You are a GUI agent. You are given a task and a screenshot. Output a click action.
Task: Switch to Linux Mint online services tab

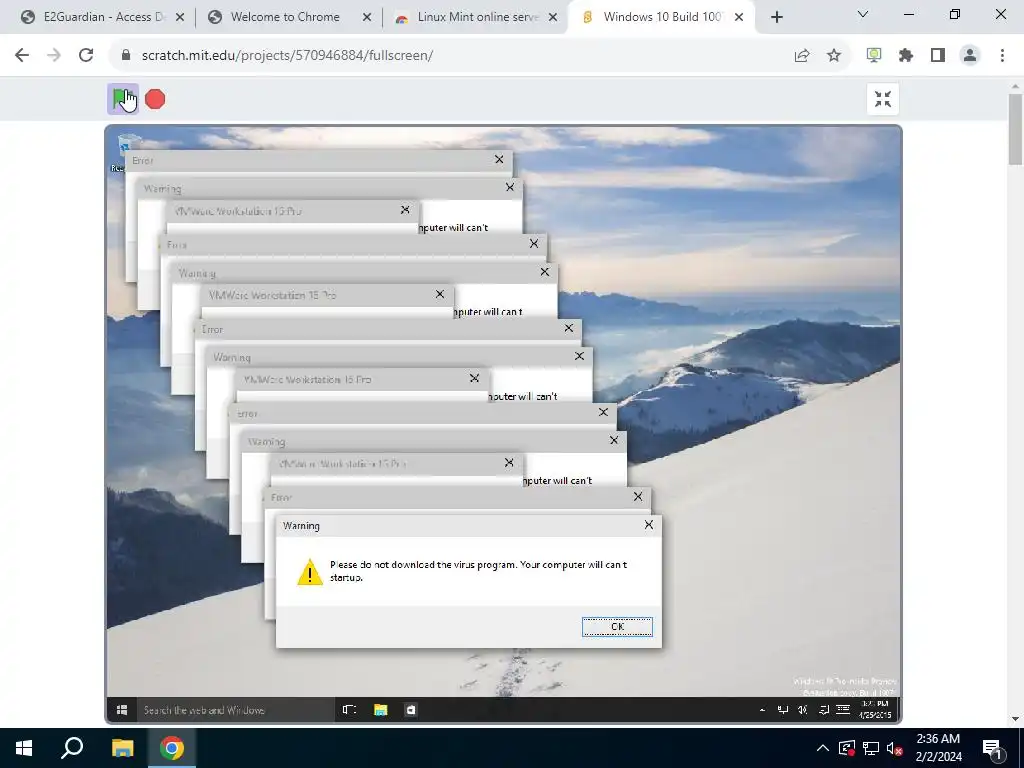click(x=477, y=17)
